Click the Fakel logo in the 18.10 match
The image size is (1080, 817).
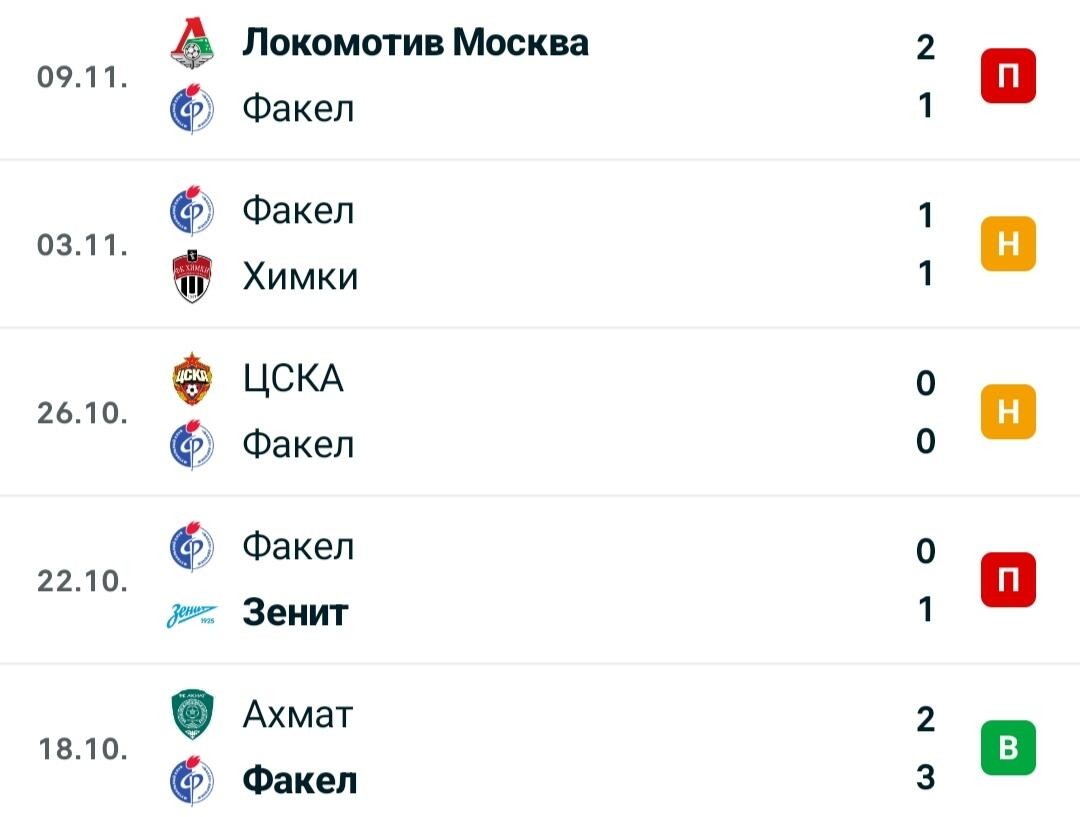coord(192,780)
